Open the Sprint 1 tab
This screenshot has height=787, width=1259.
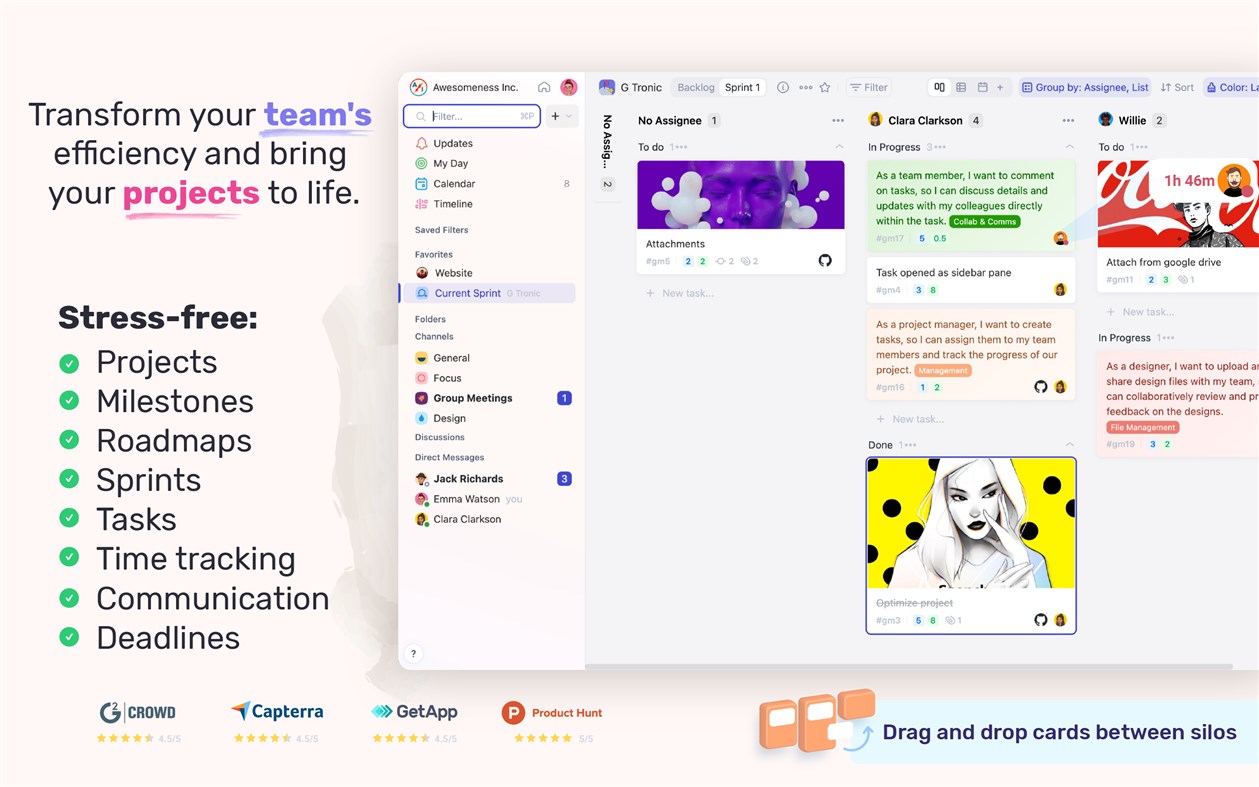click(742, 87)
